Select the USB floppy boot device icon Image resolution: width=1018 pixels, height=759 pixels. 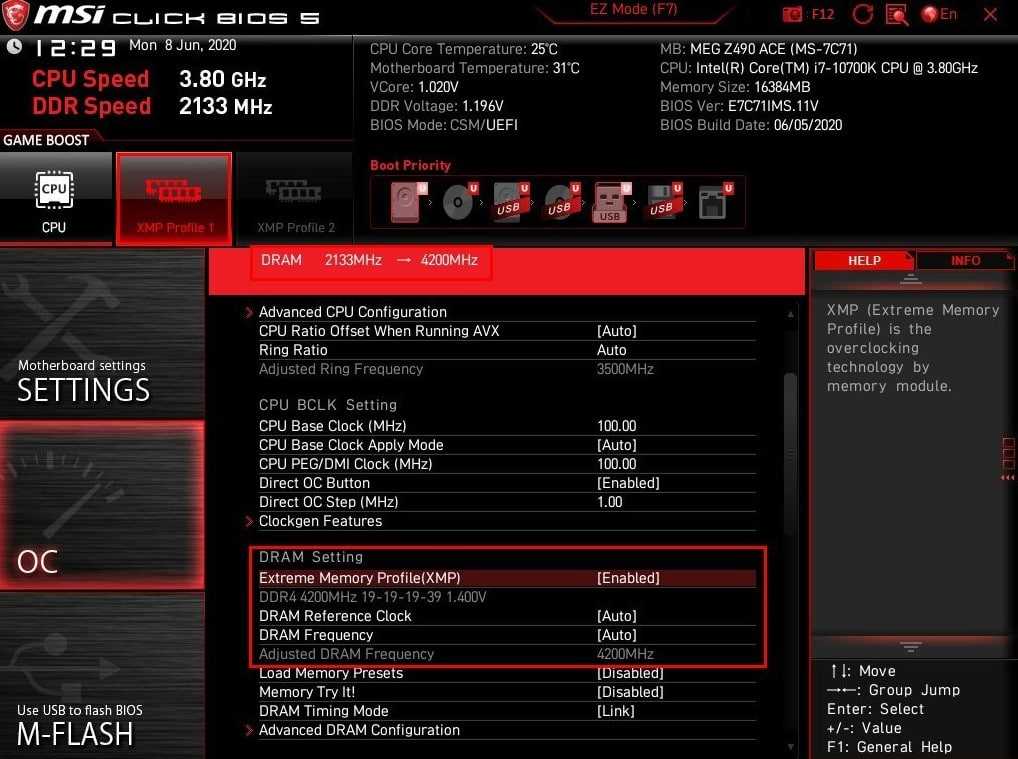tap(664, 201)
